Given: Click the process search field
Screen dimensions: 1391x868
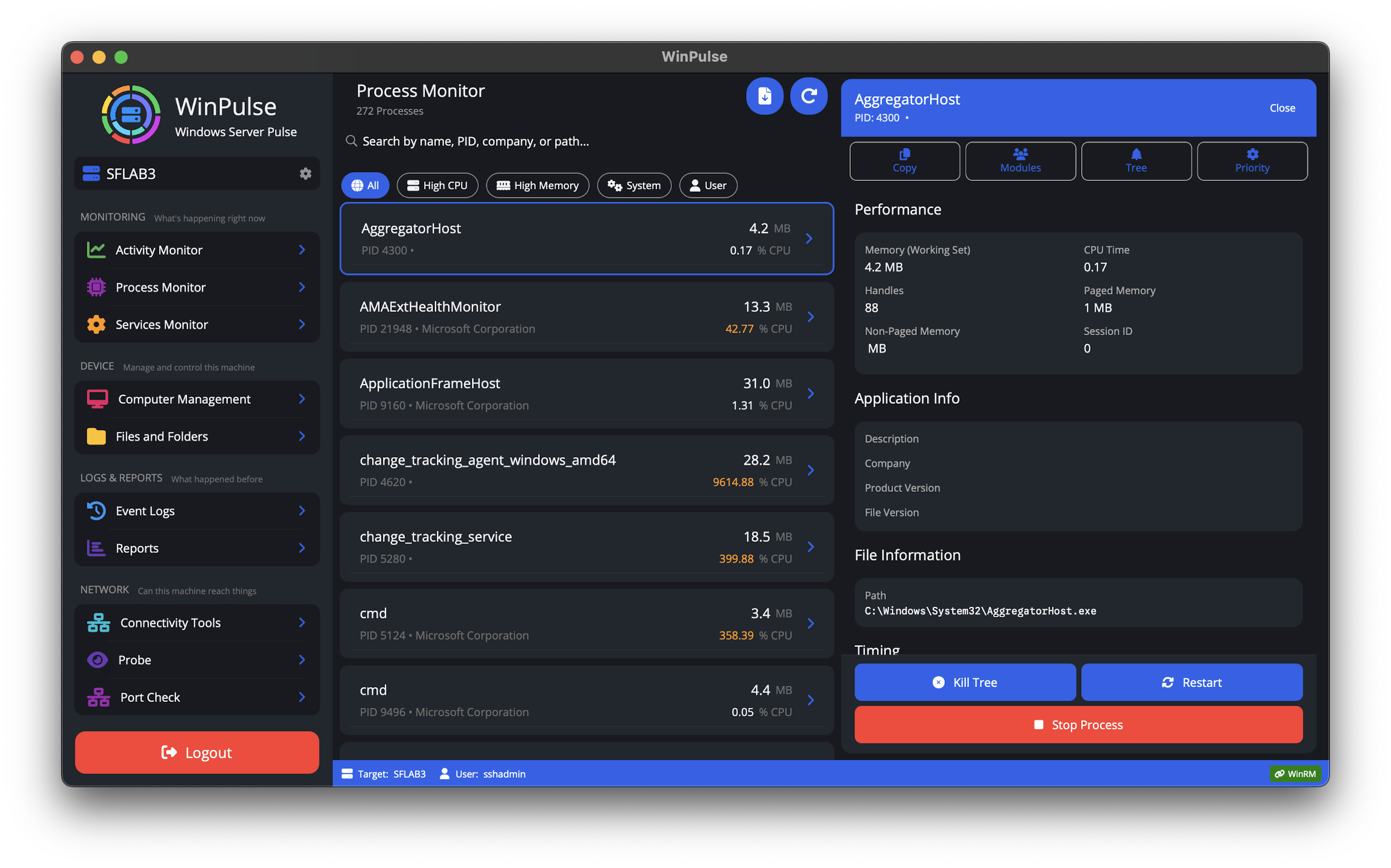Looking at the screenshot, I should [574, 141].
